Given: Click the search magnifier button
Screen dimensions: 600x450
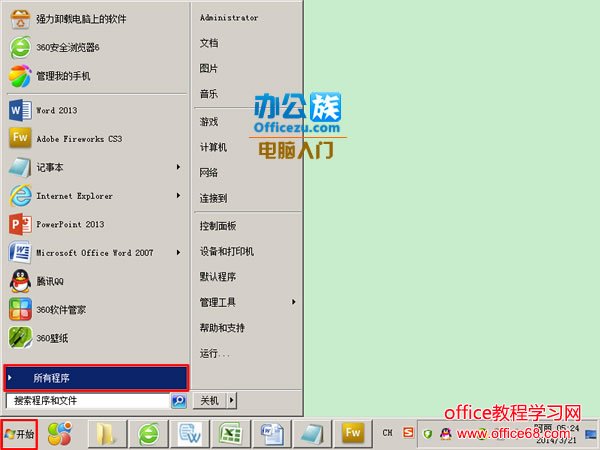Looking at the screenshot, I should tap(179, 401).
